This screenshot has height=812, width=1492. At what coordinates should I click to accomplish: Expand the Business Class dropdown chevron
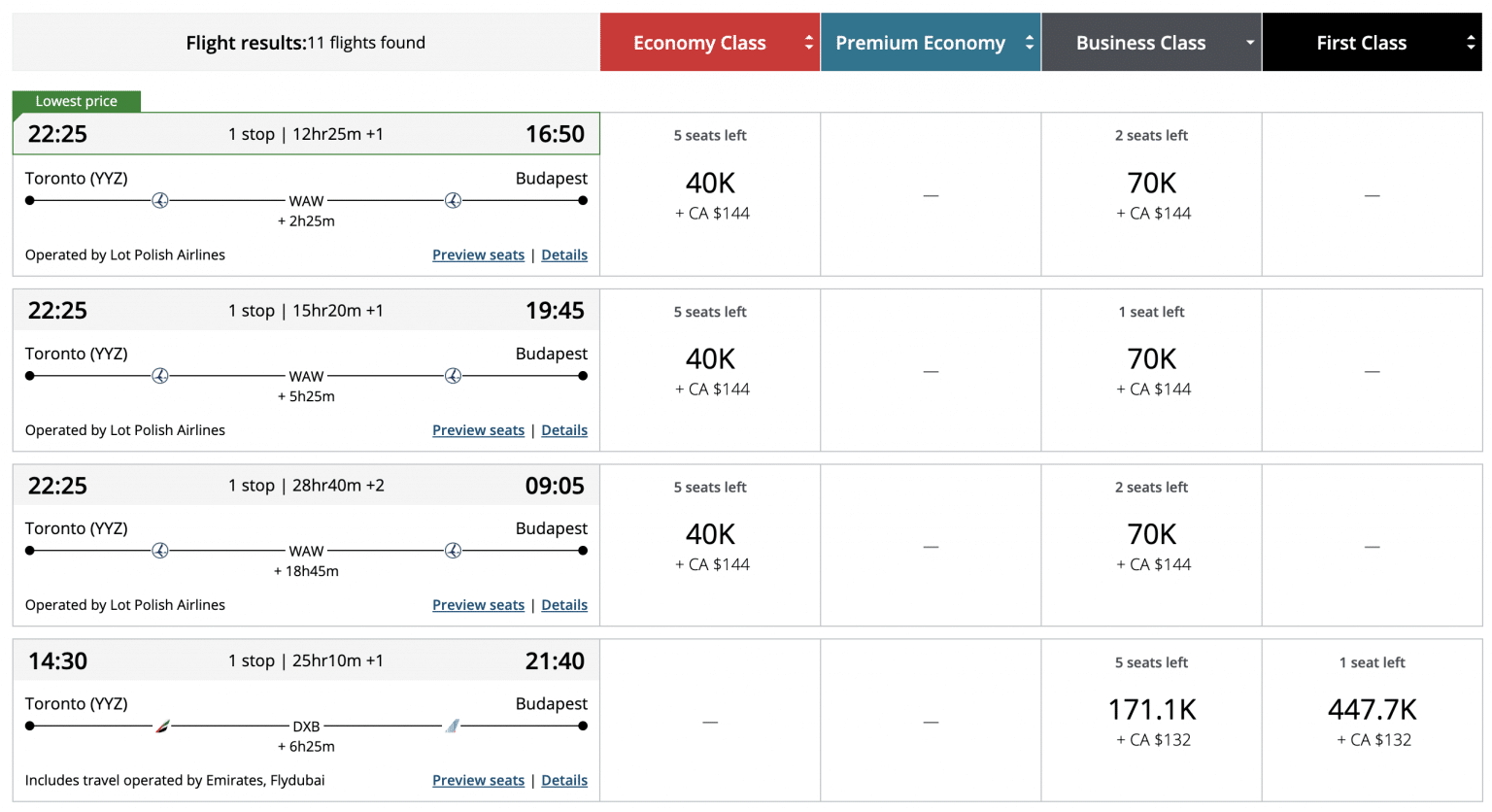click(x=1249, y=42)
